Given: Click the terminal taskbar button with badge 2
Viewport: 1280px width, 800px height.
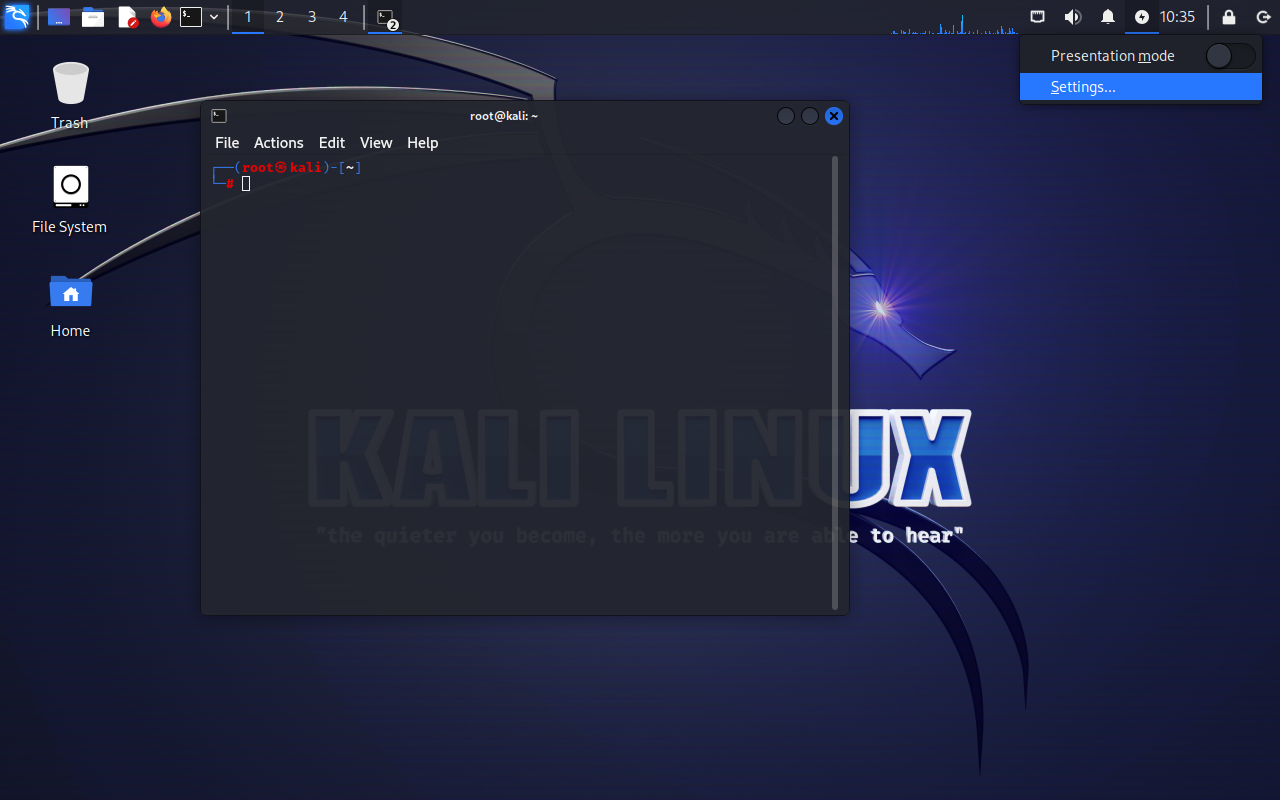Looking at the screenshot, I should pyautogui.click(x=386, y=17).
